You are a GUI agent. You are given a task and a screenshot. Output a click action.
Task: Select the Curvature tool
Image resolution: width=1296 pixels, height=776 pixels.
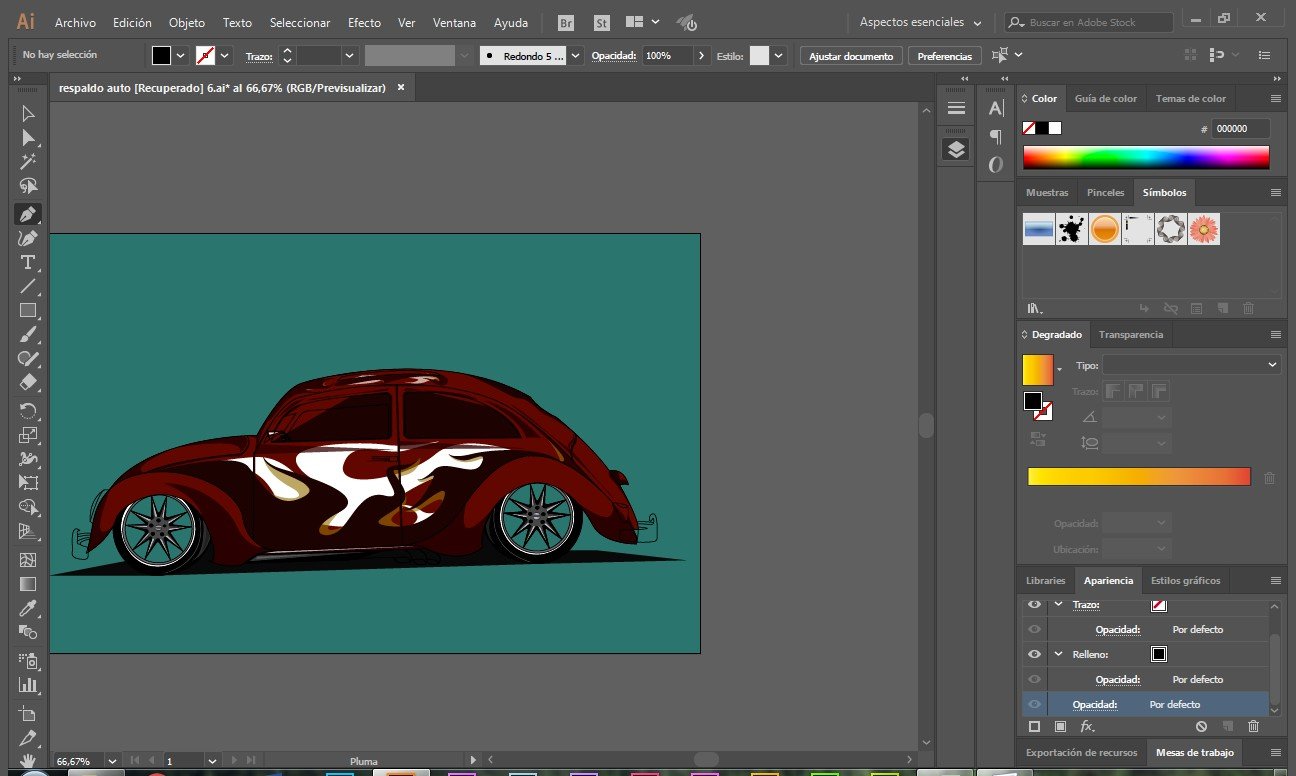click(x=28, y=238)
